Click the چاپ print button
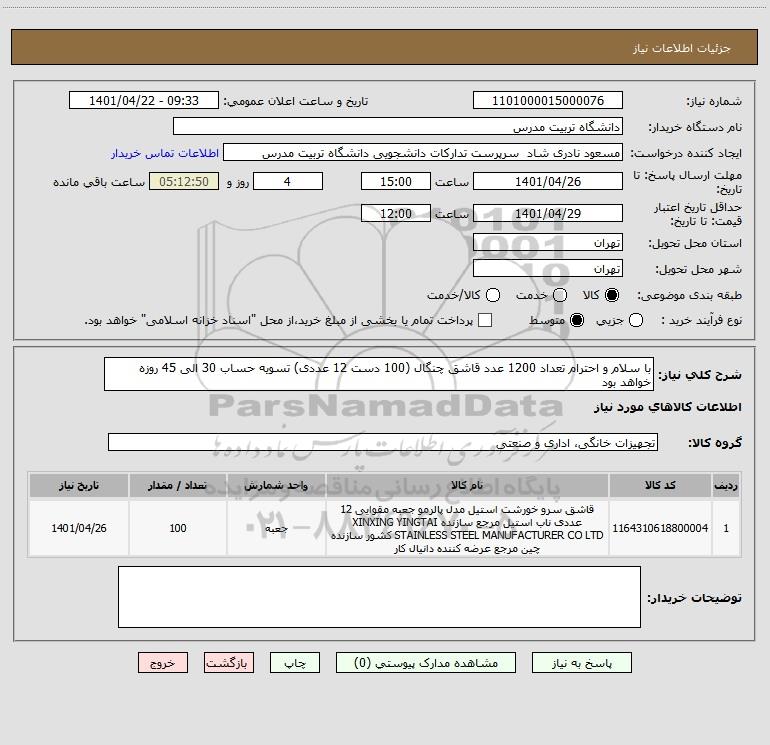The width and height of the screenshot is (770, 745). click(x=295, y=663)
